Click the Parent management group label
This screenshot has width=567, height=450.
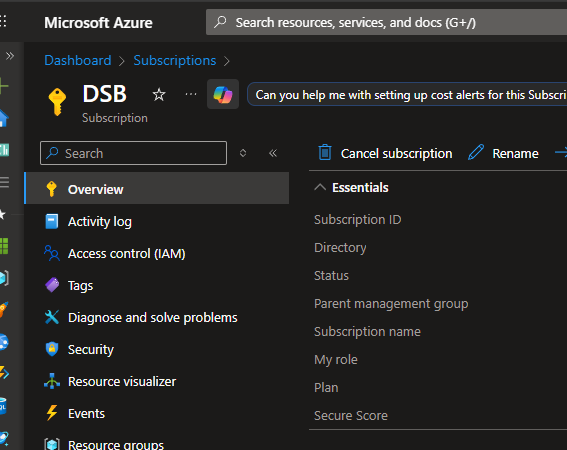pos(391,304)
